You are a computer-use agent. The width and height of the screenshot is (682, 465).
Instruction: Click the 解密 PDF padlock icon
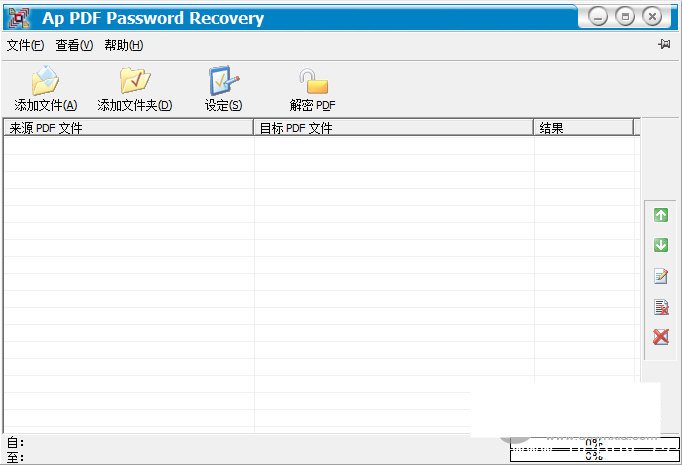point(312,82)
